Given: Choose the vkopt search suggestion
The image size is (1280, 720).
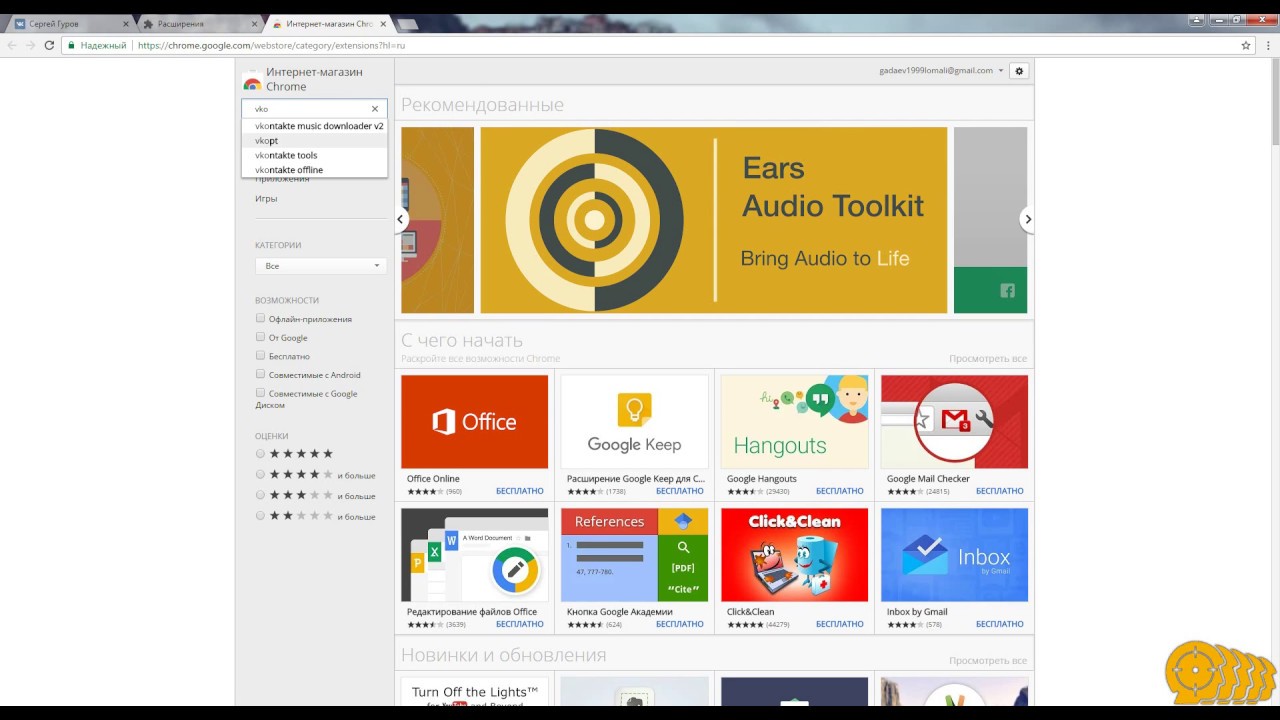Looking at the screenshot, I should pos(314,141).
